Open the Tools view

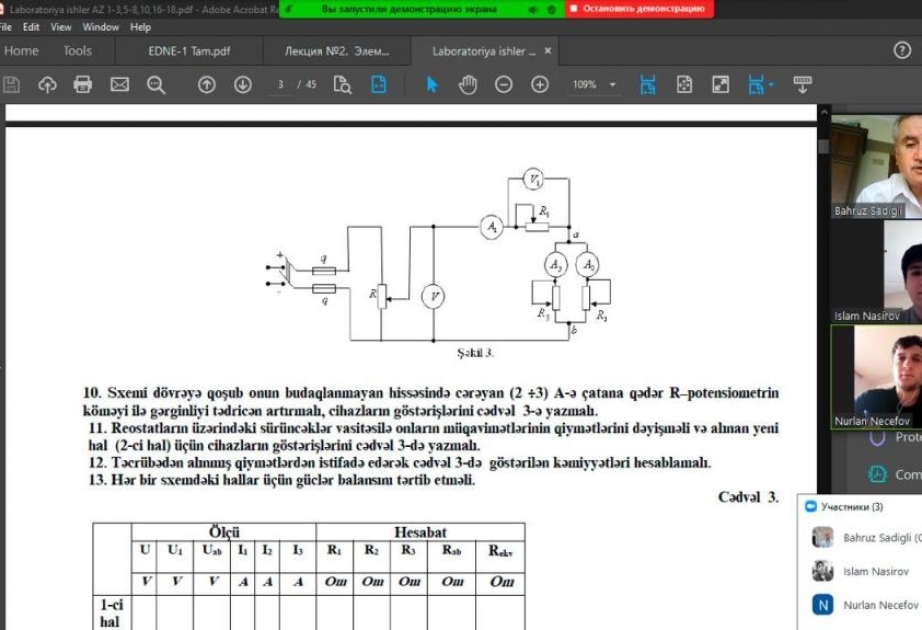coord(78,51)
